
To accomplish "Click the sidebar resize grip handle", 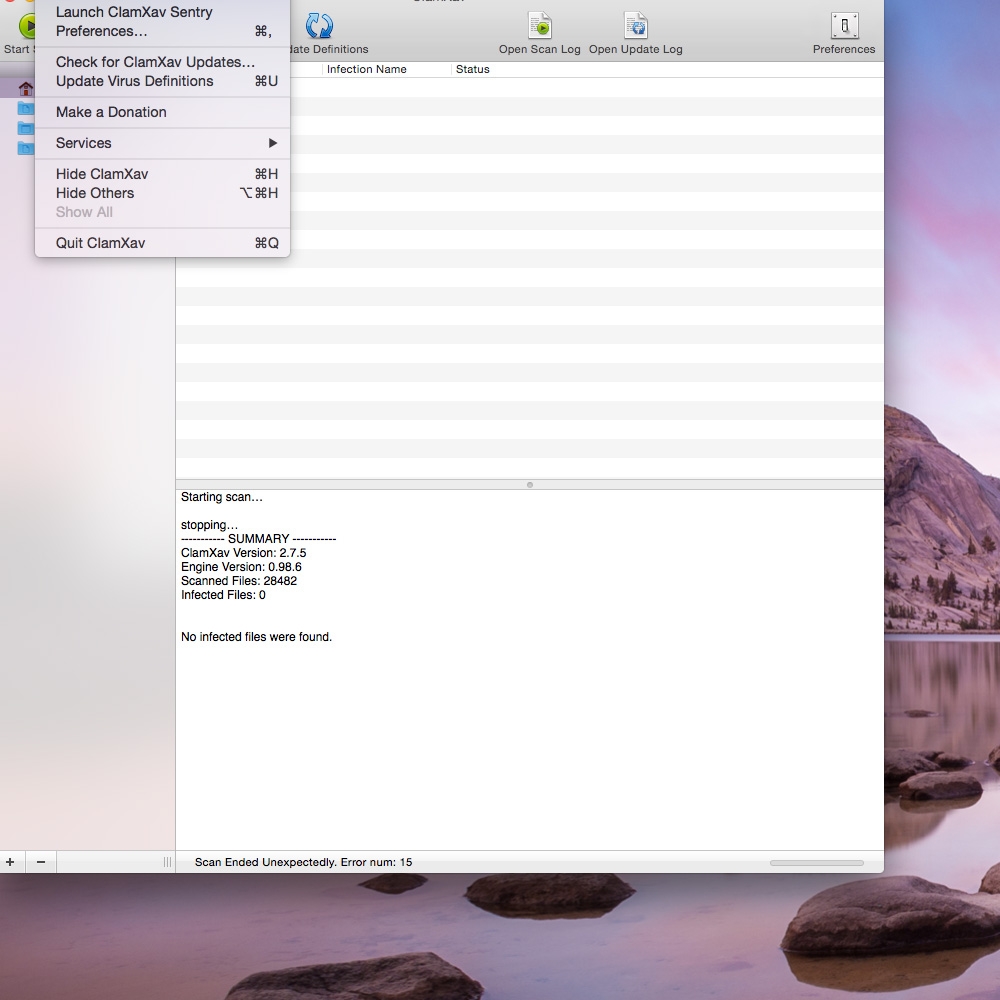I will click(167, 862).
